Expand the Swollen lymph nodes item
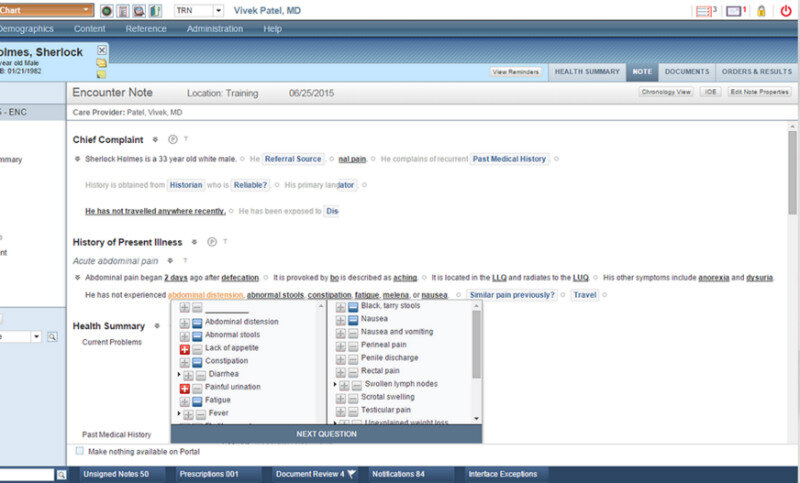This screenshot has height=483, width=800. (x=335, y=384)
